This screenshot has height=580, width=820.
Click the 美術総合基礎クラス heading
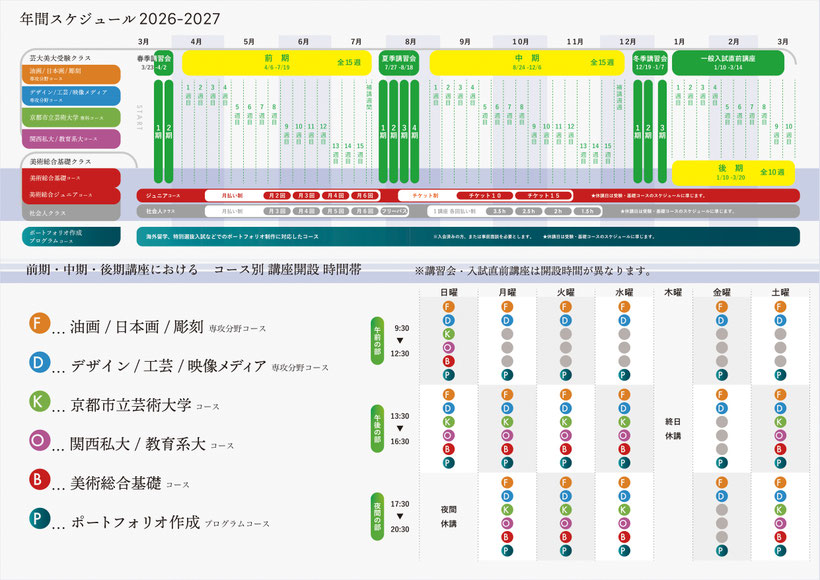[x=60, y=162]
